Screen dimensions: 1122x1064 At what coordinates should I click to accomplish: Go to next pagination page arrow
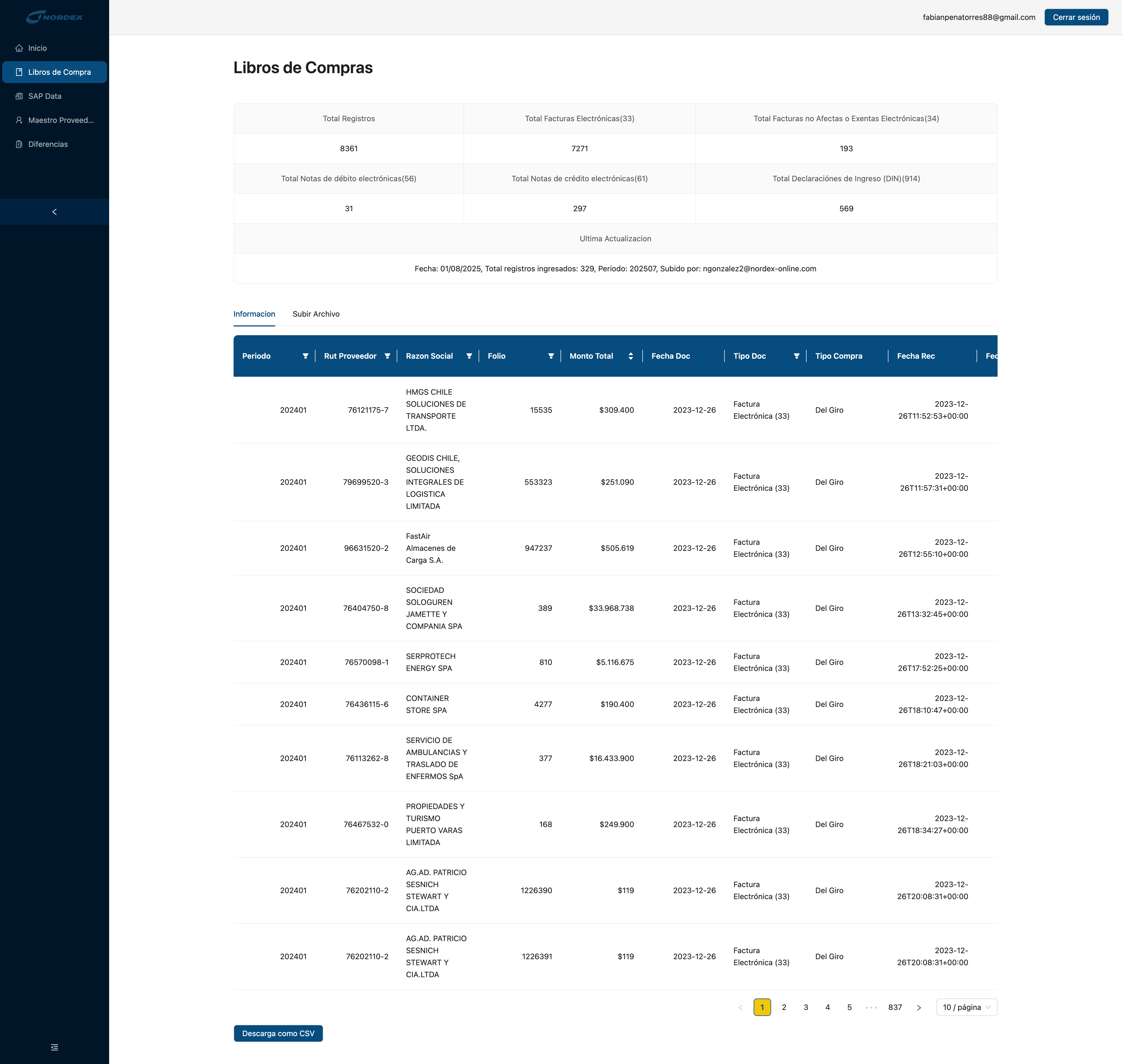pos(918,1007)
